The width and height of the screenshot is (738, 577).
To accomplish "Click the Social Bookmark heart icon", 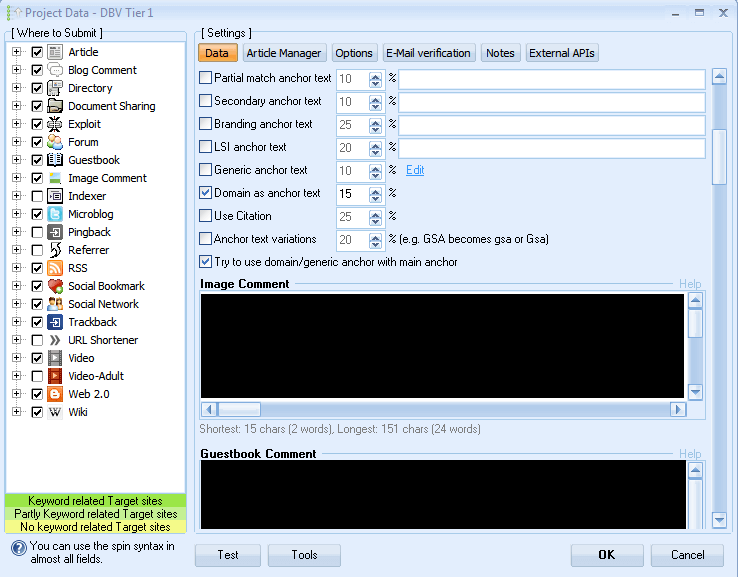I will (55, 286).
